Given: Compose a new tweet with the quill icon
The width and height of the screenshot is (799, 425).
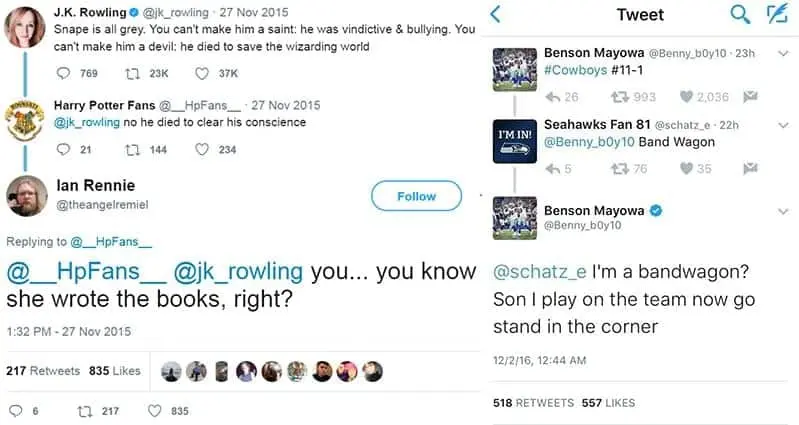Looking at the screenshot, I should pyautogui.click(x=775, y=14).
